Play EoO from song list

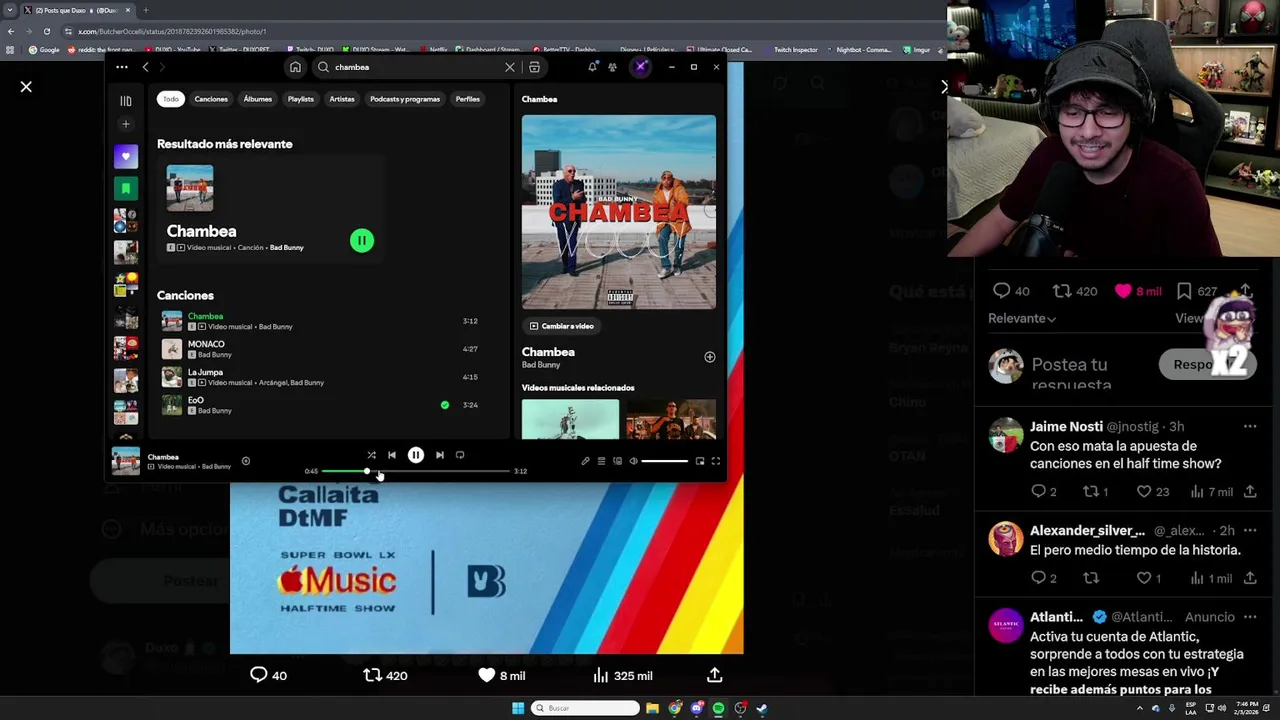point(320,405)
